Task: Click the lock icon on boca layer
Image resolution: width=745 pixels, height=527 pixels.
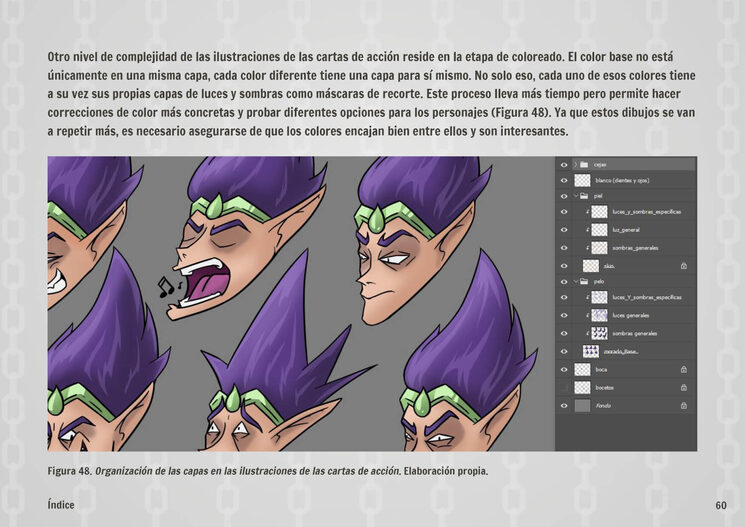Action: [683, 369]
